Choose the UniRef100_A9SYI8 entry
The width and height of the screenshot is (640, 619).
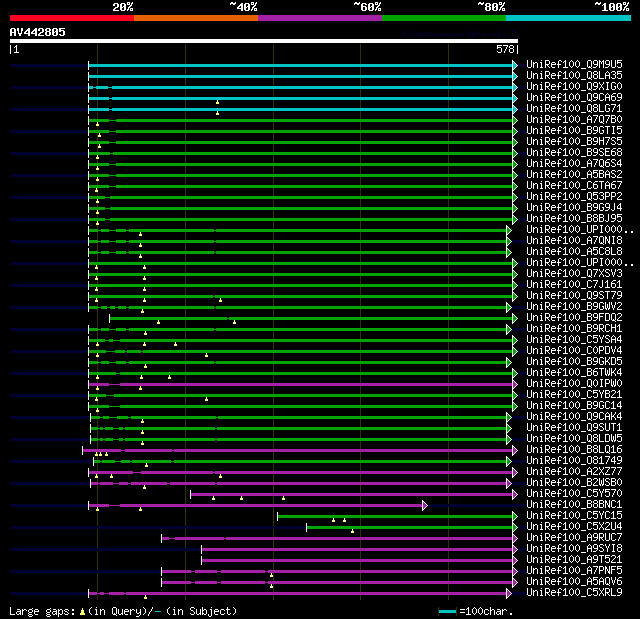[x=574, y=549]
